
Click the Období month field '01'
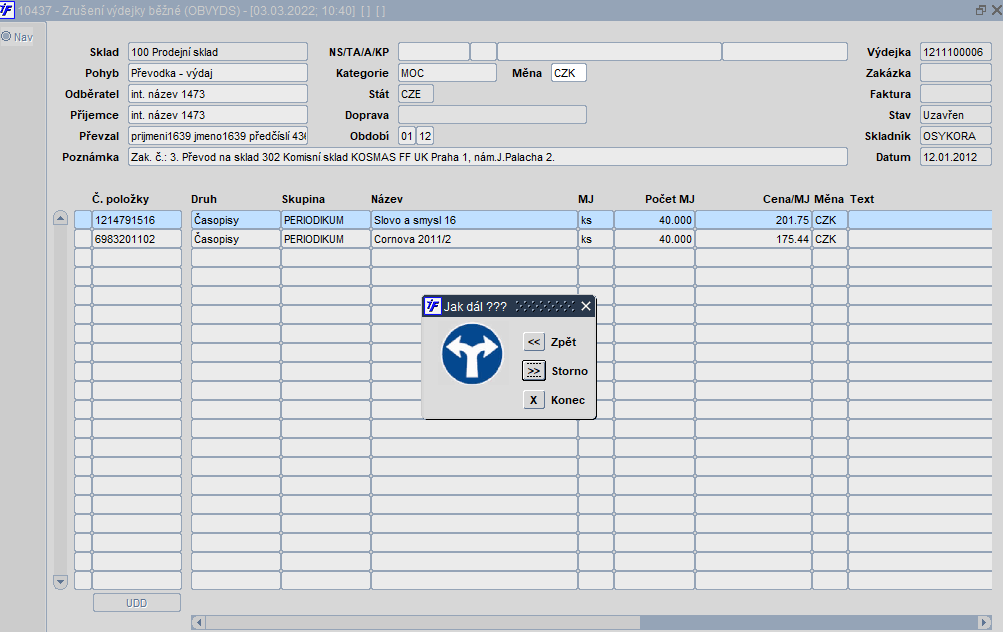click(407, 136)
